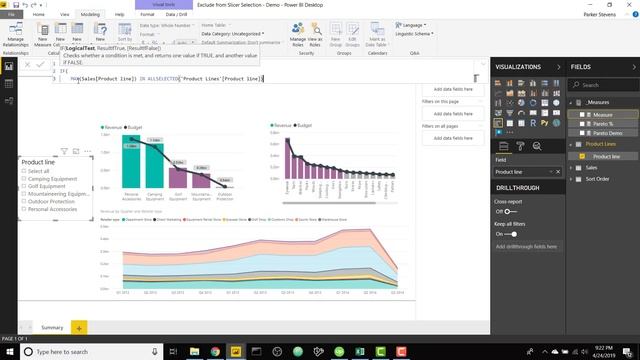This screenshot has height=360, width=640.
Task: Switch to the Home ribbon tab
Action: [x=39, y=14]
